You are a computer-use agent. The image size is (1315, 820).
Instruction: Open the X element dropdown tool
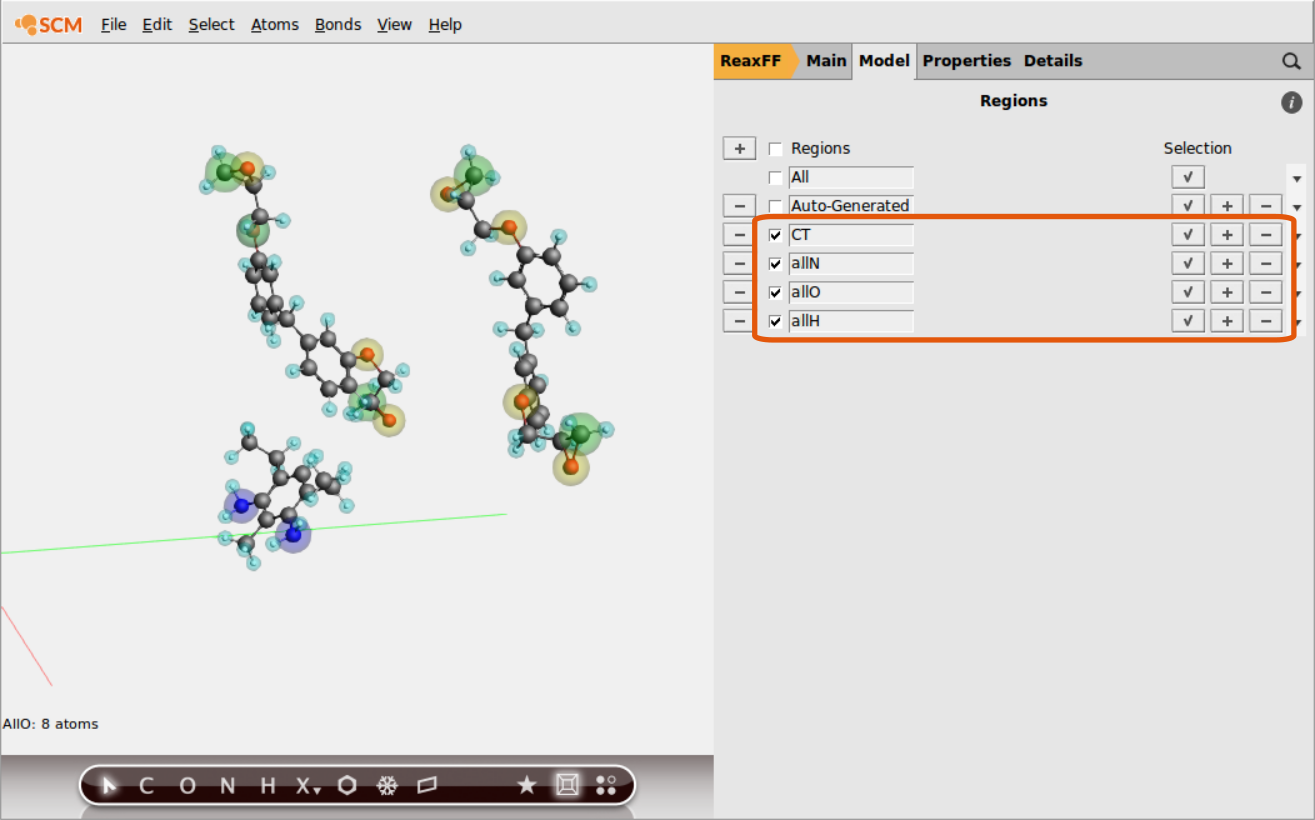pyautogui.click(x=307, y=786)
